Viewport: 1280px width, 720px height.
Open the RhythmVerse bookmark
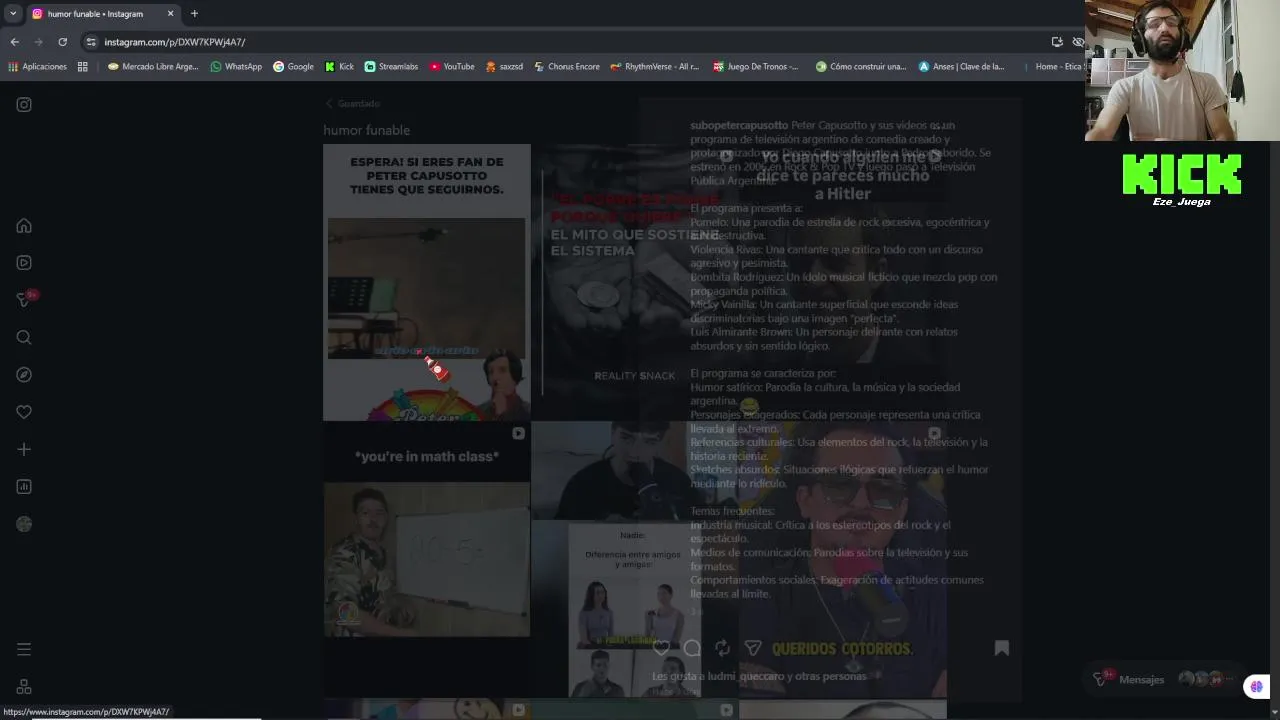click(655, 67)
